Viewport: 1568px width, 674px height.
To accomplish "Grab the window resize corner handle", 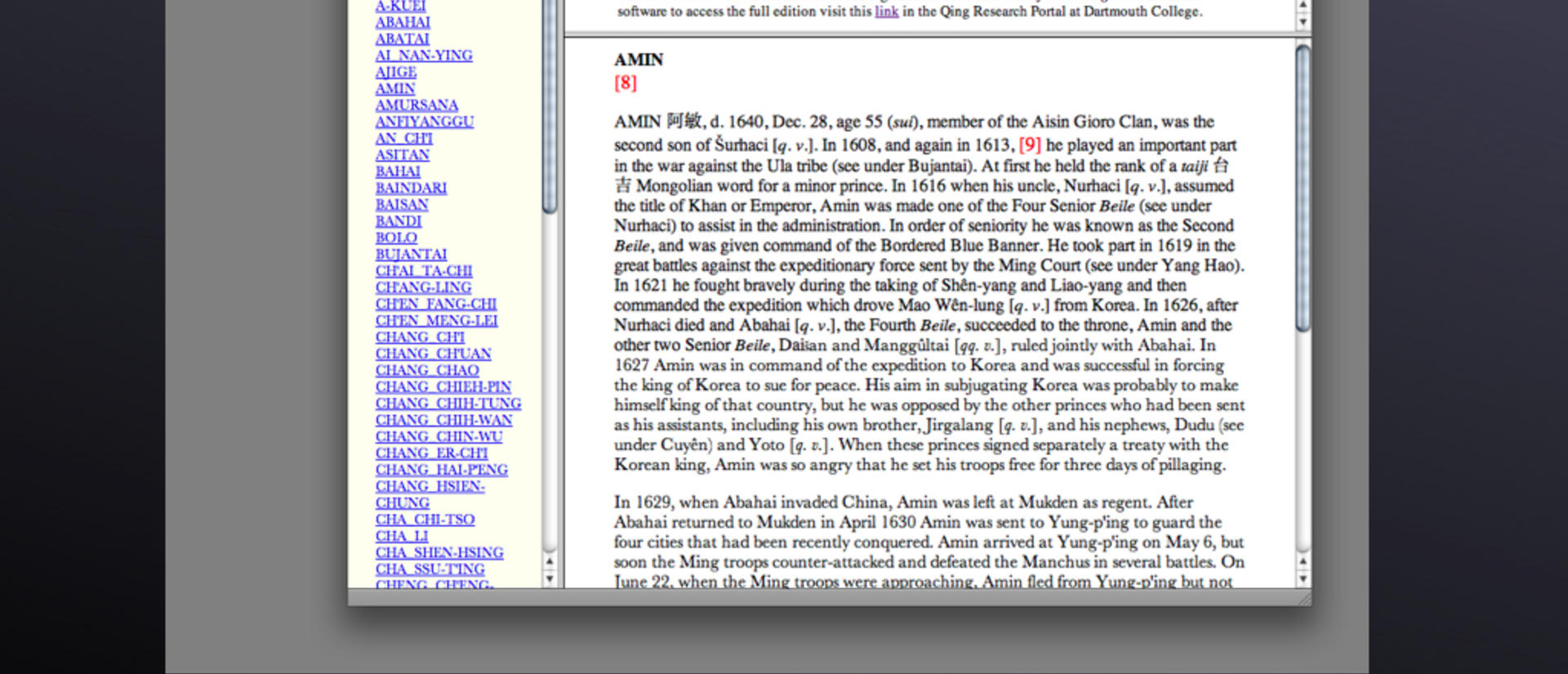I will pos(1303,597).
